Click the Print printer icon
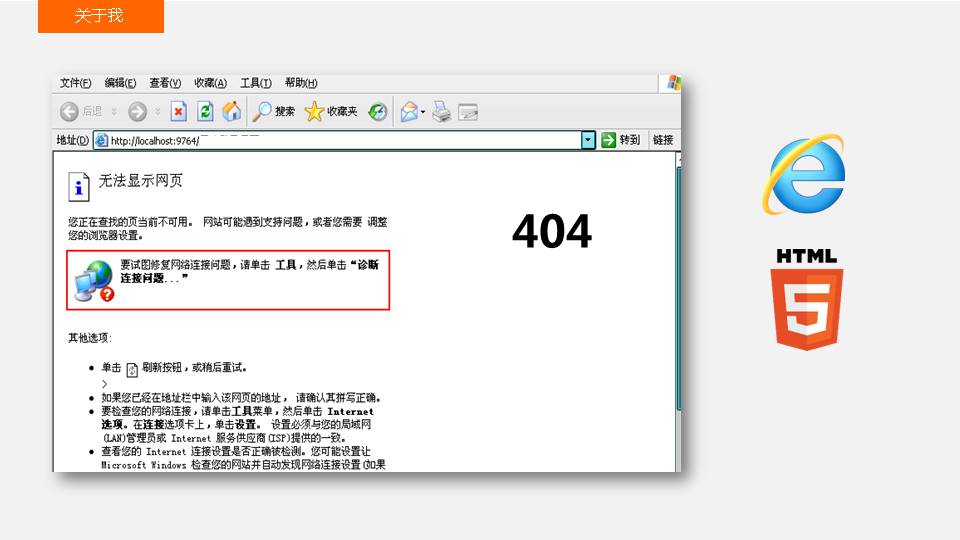This screenshot has height=540, width=960. tap(442, 112)
